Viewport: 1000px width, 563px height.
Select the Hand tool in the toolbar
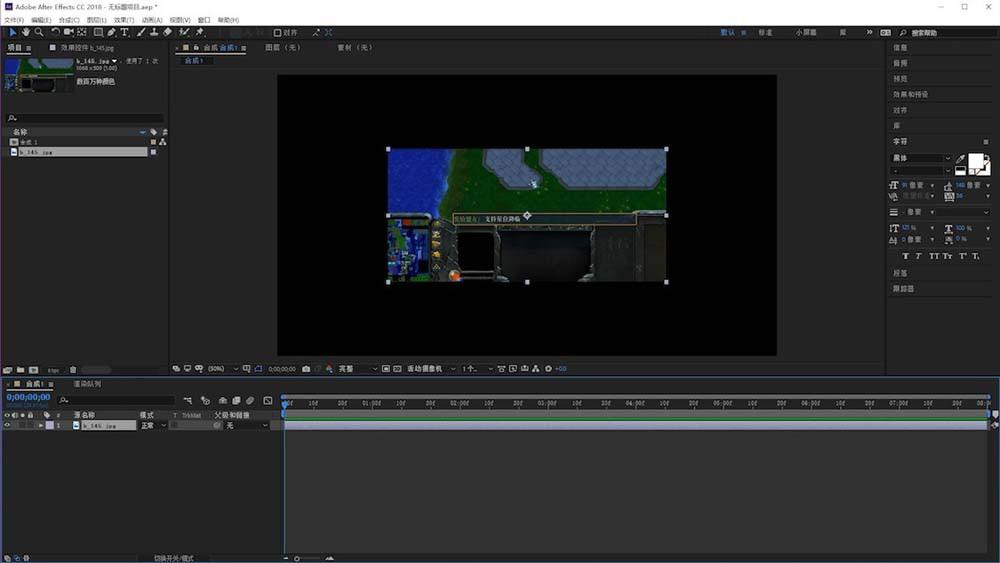click(26, 32)
